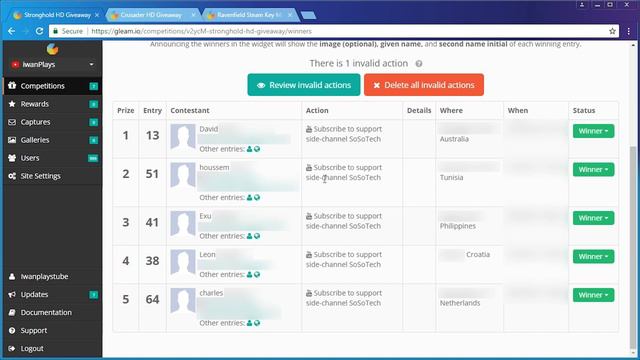
Task: Open Competitions in the sidebar
Action: [x=53, y=86]
